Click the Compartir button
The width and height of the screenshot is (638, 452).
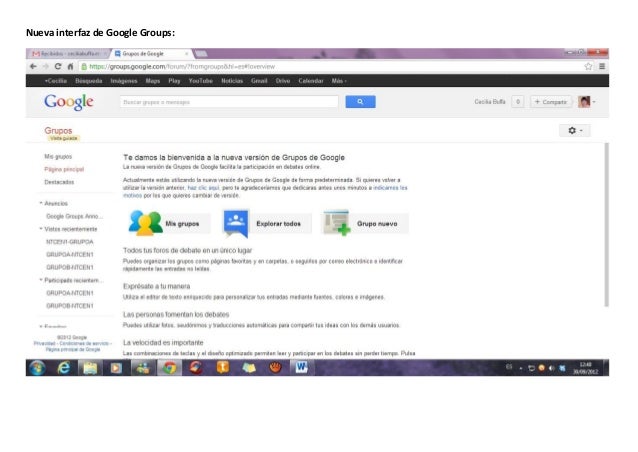551,102
